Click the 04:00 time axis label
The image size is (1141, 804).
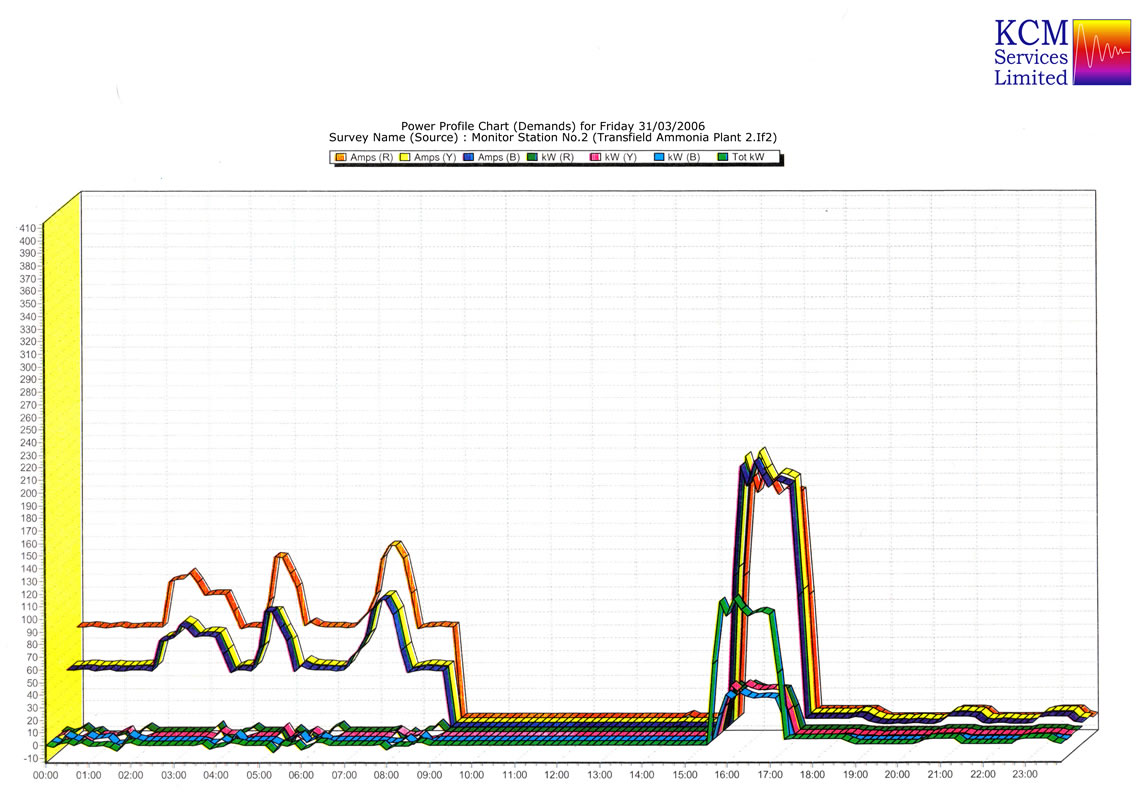click(x=216, y=776)
